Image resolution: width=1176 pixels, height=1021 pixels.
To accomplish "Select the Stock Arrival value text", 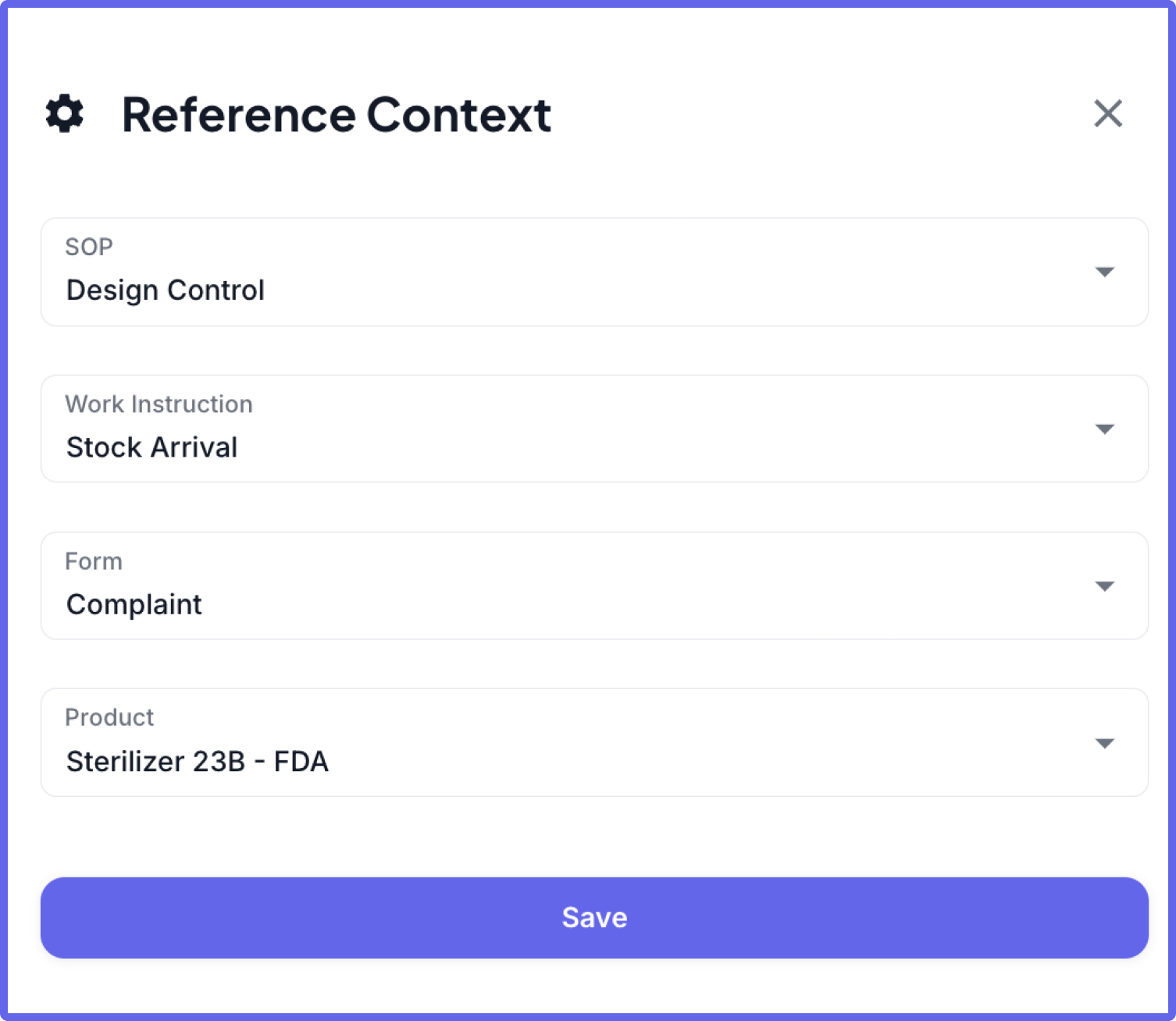I will coord(151,447).
